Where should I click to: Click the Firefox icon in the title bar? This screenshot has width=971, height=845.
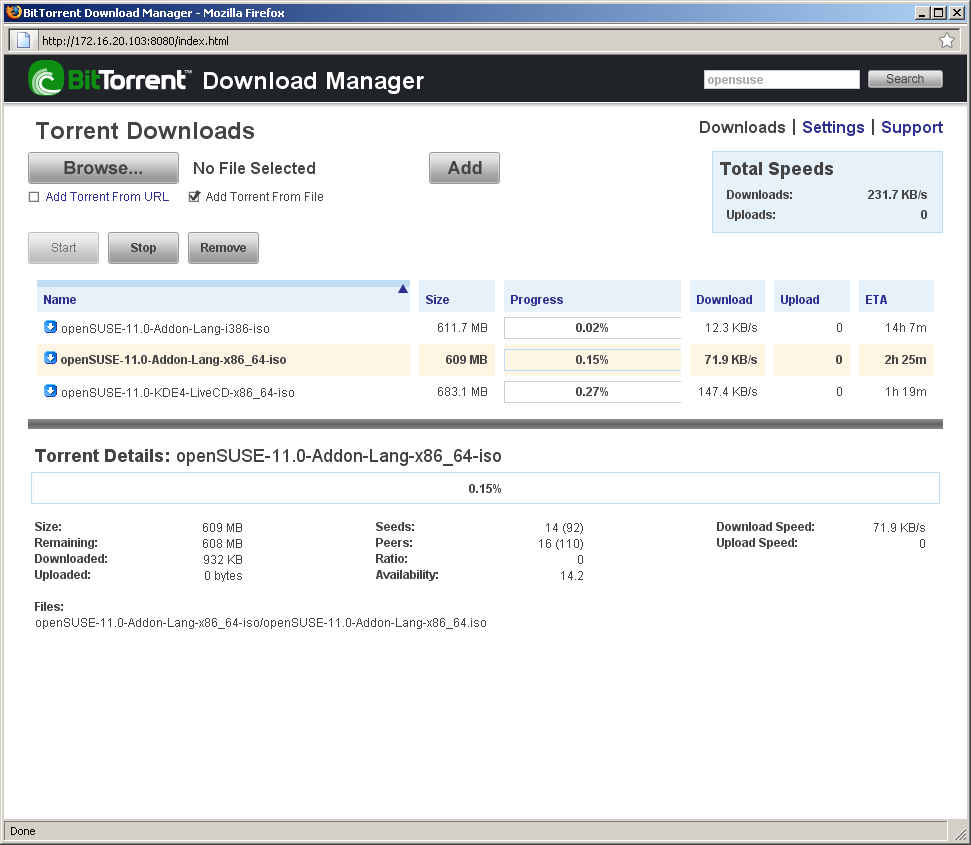click(14, 12)
